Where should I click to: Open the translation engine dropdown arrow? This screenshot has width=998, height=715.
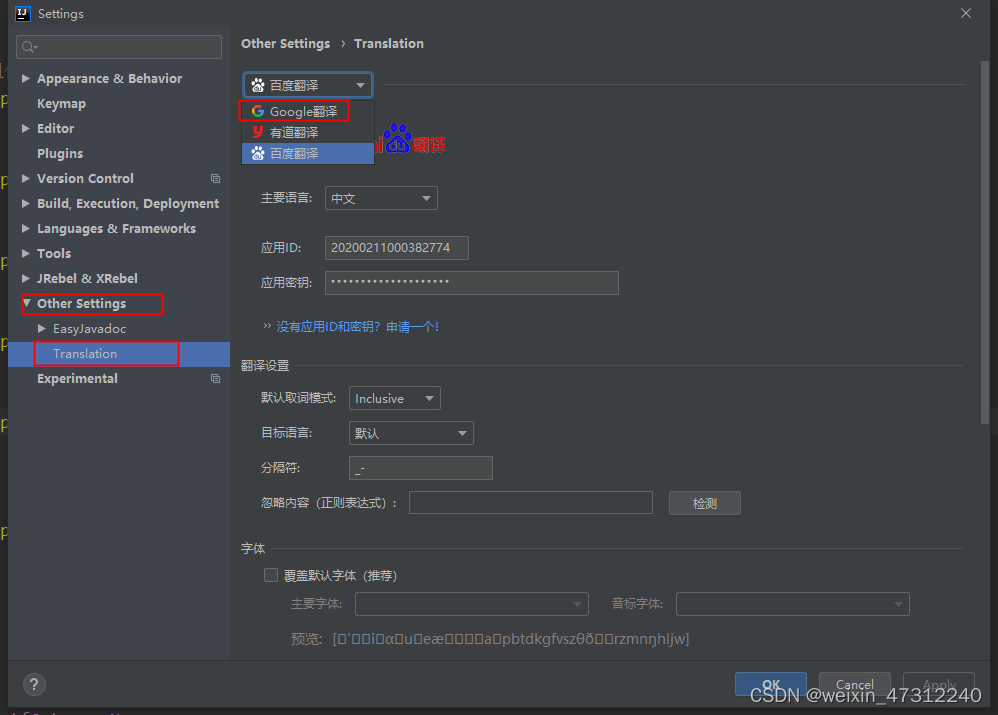[360, 85]
